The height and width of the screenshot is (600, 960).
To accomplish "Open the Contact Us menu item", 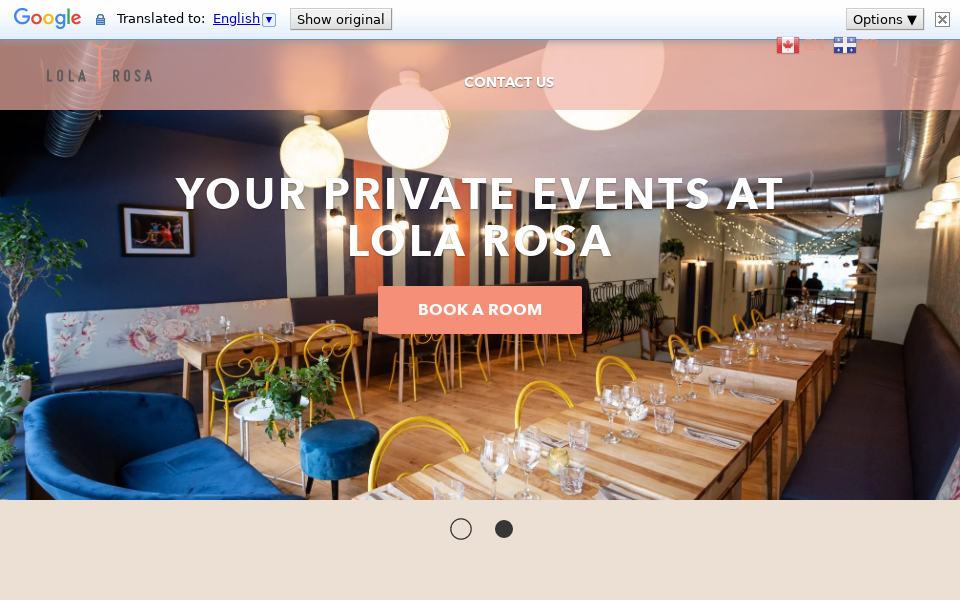I will (x=509, y=82).
